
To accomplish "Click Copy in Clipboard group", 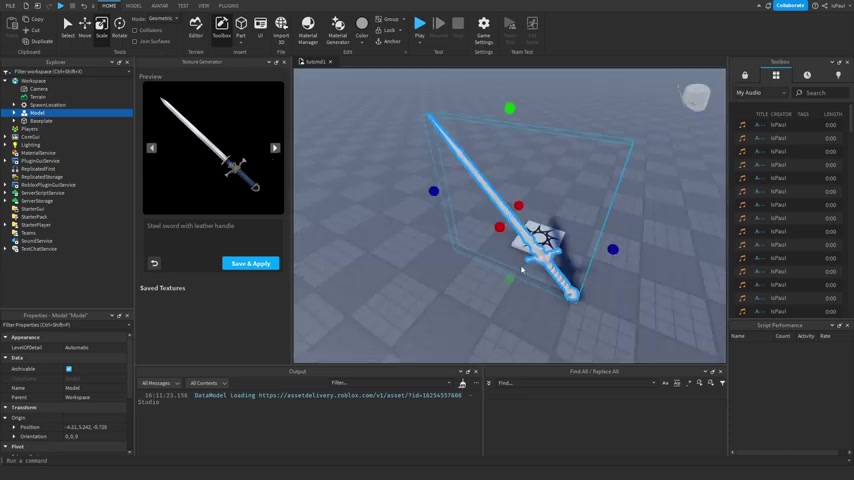I will tap(33, 19).
